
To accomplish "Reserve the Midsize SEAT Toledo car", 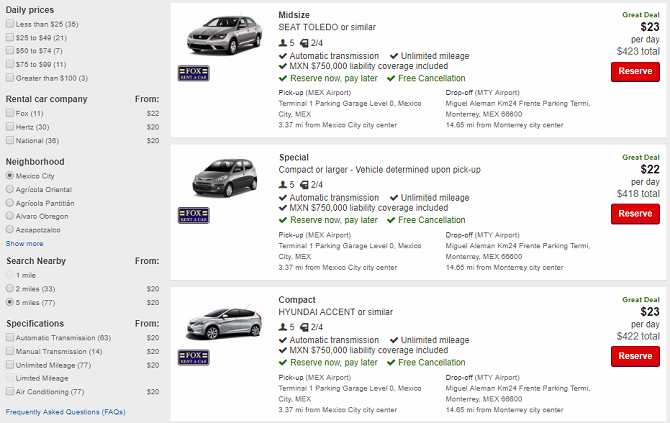I will pyautogui.click(x=635, y=71).
